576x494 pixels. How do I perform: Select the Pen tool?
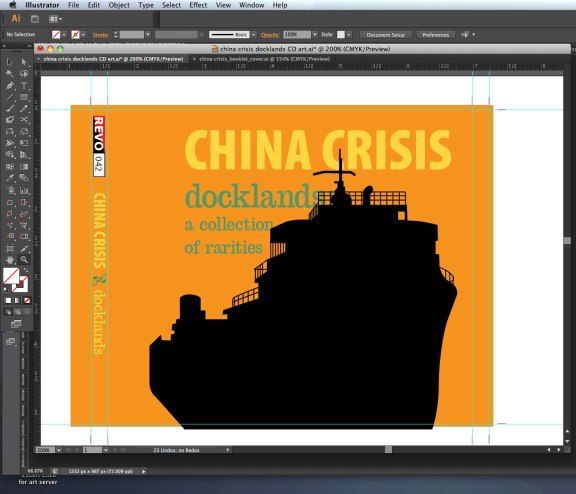pyautogui.click(x=10, y=86)
